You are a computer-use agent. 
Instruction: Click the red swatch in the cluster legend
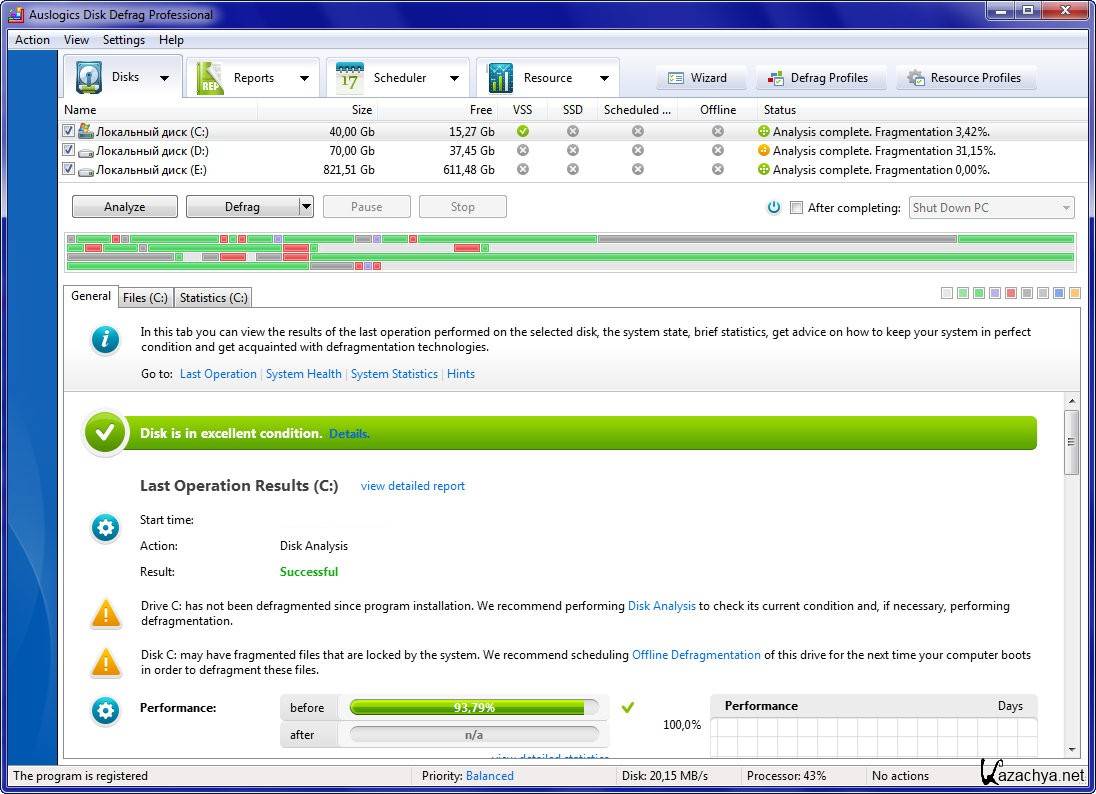pos(1011,293)
